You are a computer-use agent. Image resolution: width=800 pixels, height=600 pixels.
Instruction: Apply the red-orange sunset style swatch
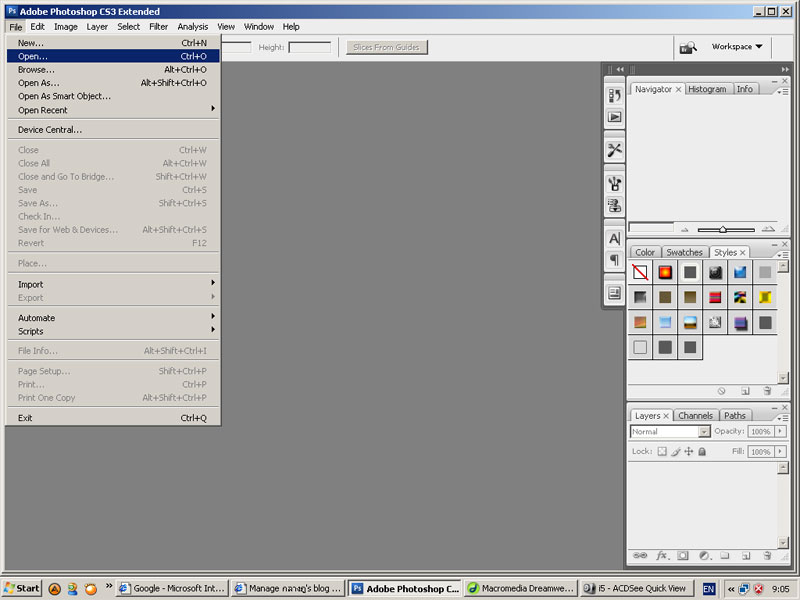point(665,272)
